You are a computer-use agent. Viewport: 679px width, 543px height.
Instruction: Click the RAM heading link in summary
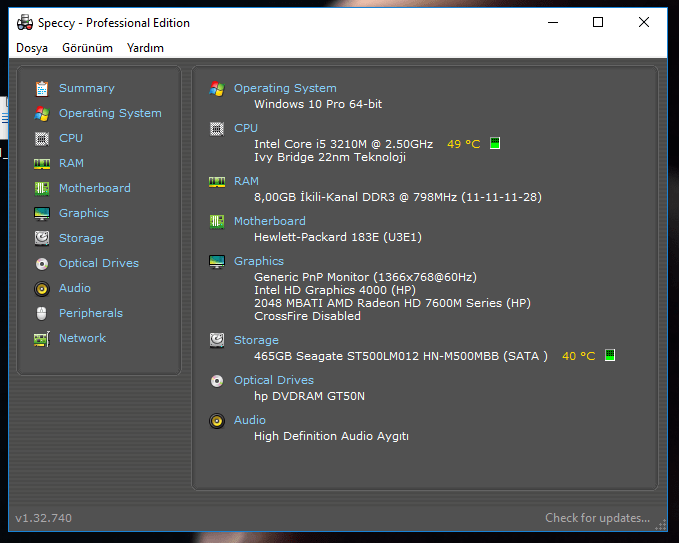(246, 181)
